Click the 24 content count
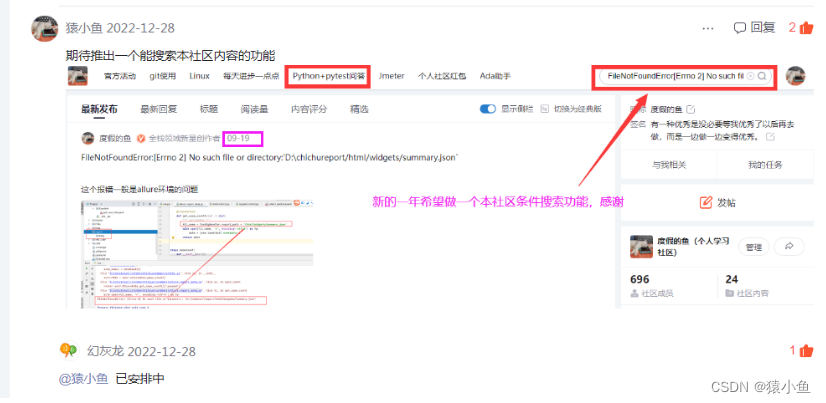This screenshot has width=826, height=403. [732, 279]
